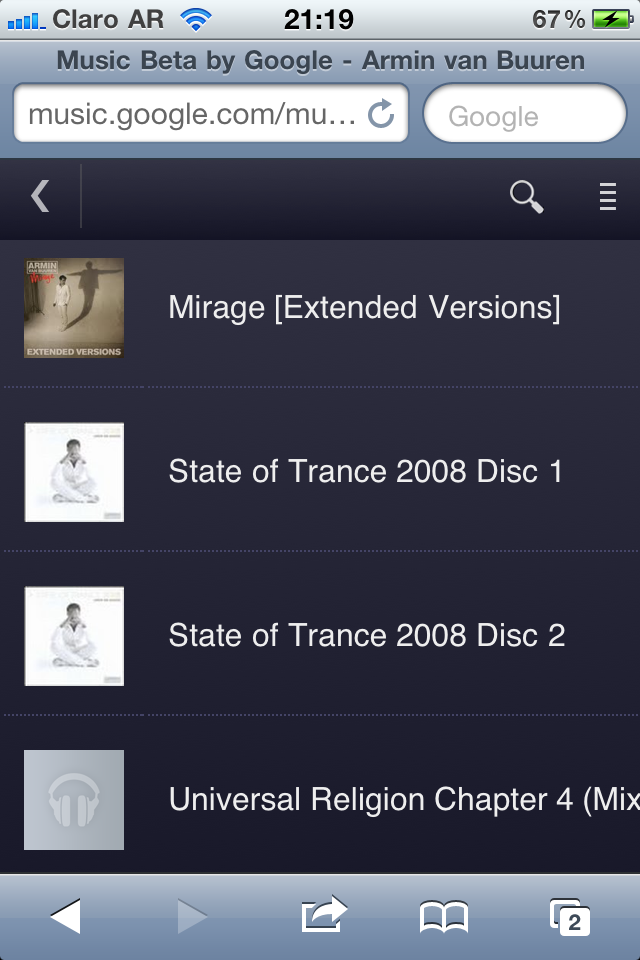
Task: Open the bookmarks book icon
Action: tap(444, 917)
